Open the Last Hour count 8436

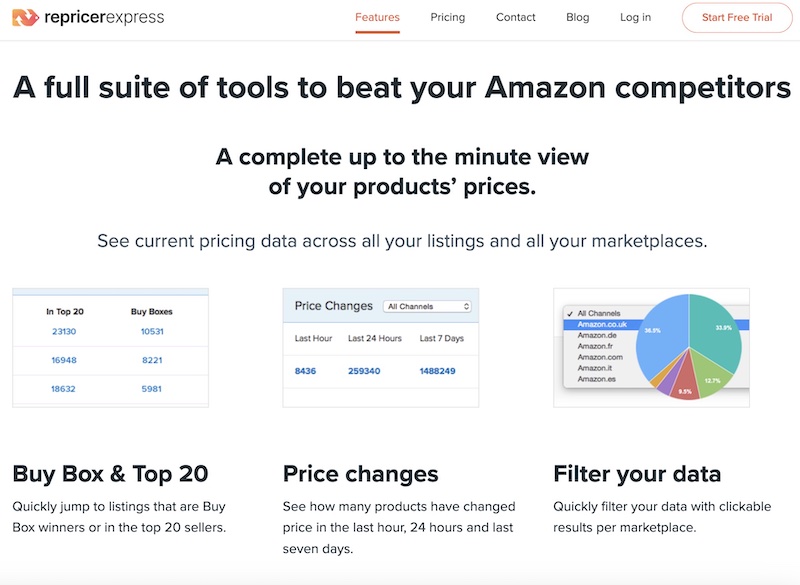305,371
